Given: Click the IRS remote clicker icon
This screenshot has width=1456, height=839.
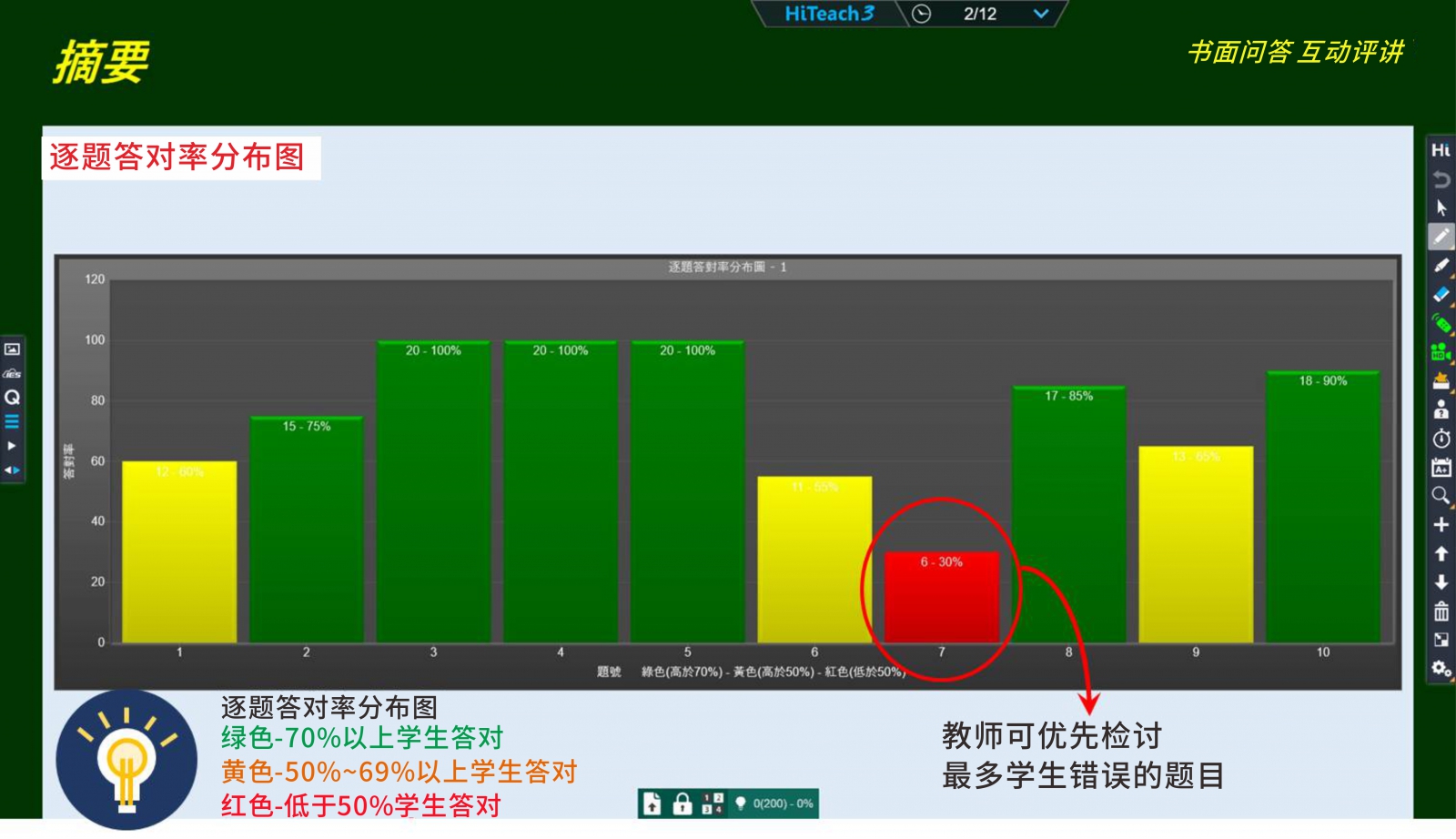Looking at the screenshot, I should click(1441, 323).
